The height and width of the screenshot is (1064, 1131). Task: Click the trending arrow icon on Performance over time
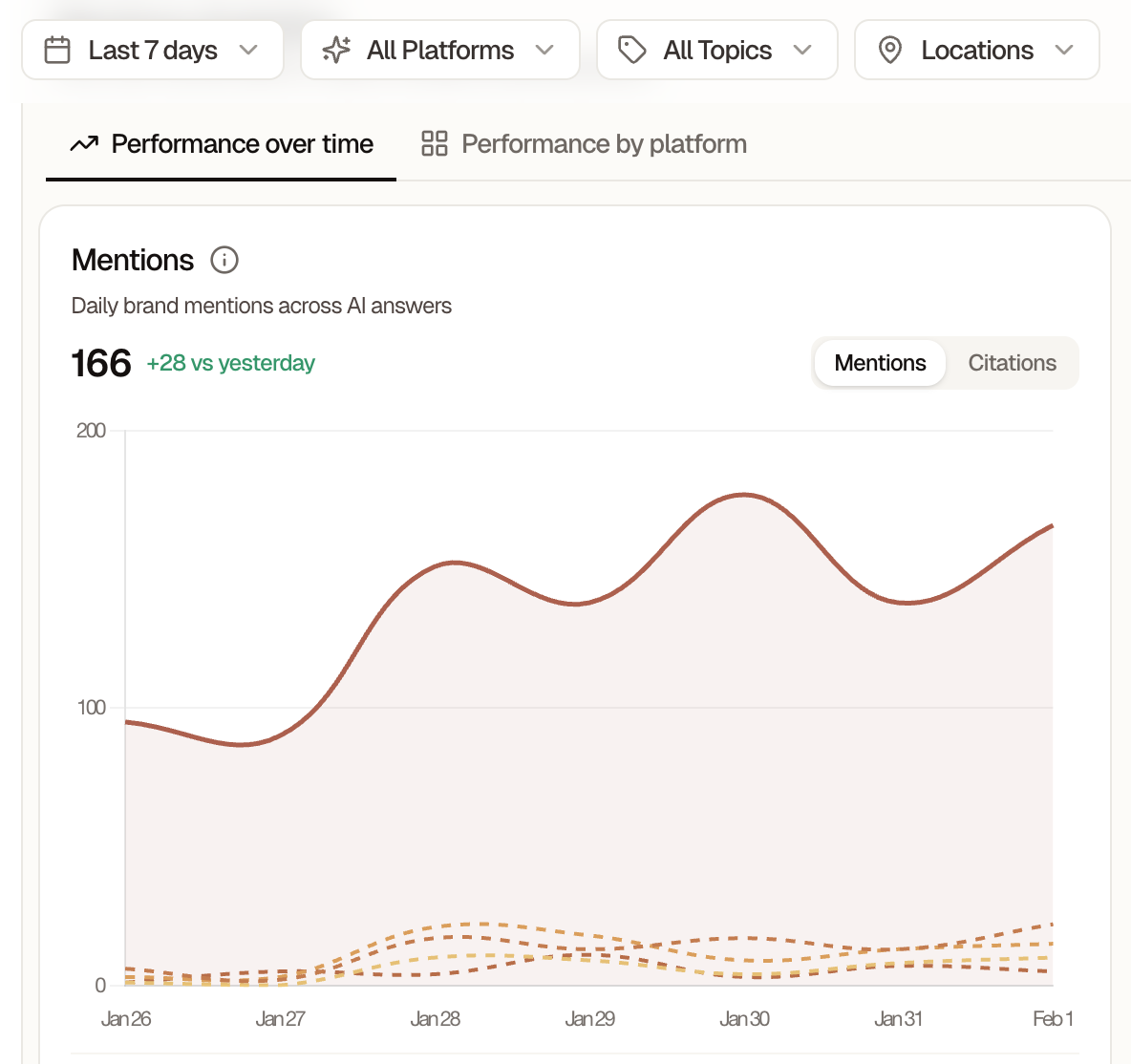pyautogui.click(x=84, y=143)
